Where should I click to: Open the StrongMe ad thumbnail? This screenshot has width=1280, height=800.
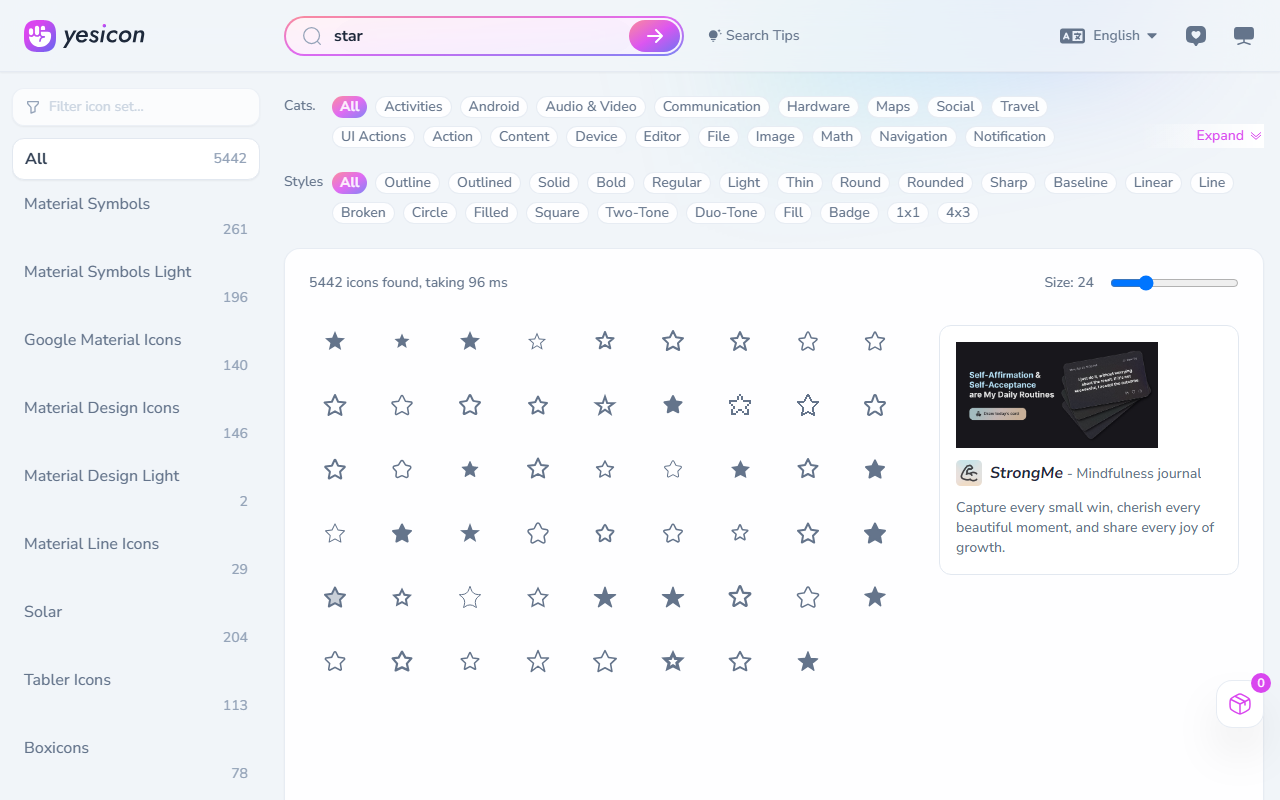click(1057, 395)
